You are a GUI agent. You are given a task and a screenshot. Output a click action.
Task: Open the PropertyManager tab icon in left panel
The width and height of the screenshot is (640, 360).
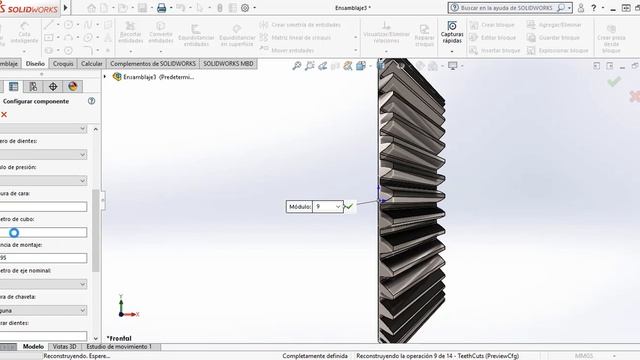click(x=13, y=87)
